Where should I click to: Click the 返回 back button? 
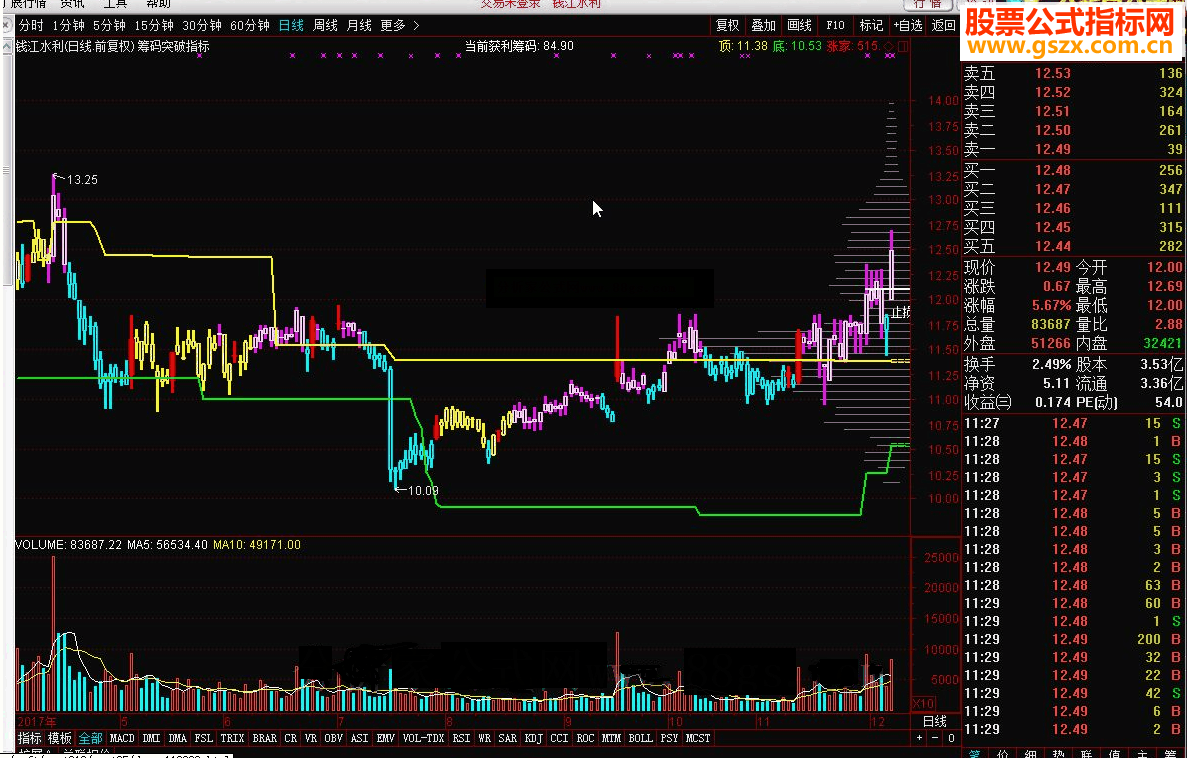(943, 25)
